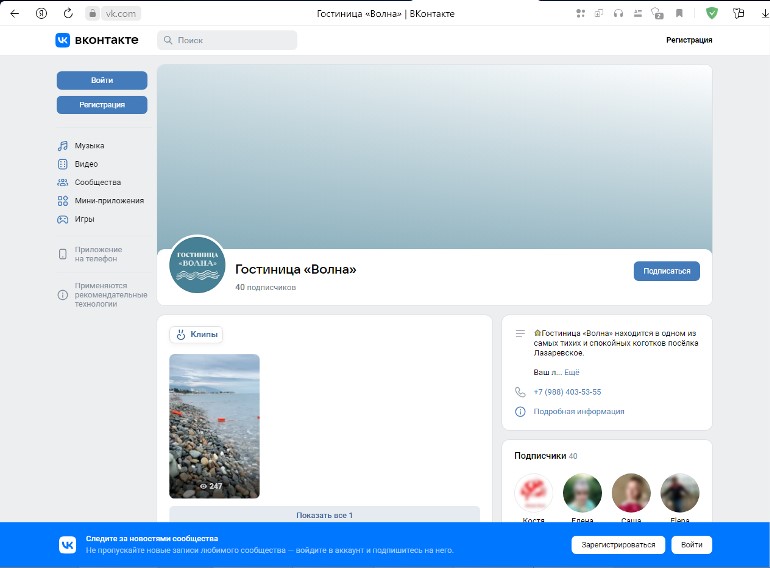Viewport: 770px width, 568px height.
Task: Open the browser downloads arrow icon
Action: point(764,14)
